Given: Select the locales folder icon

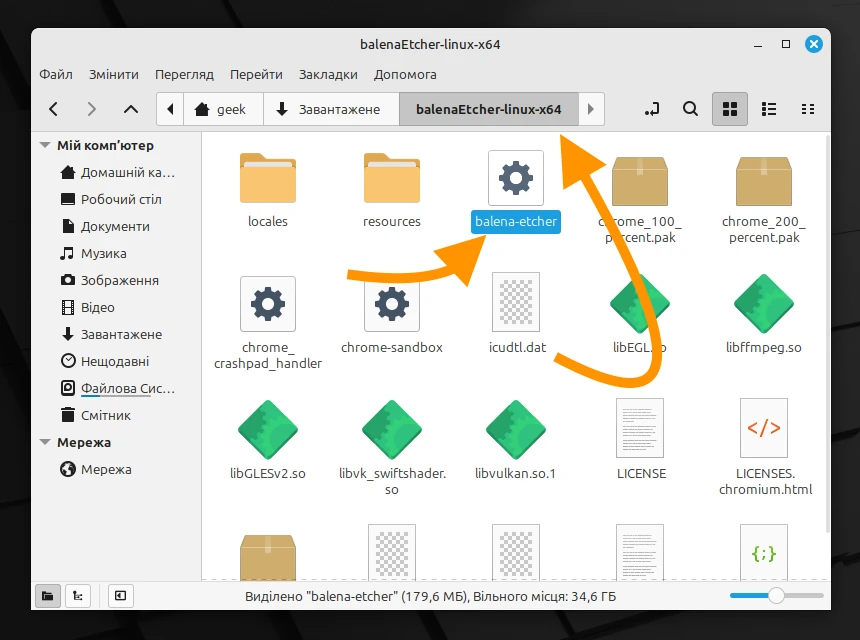Looking at the screenshot, I should pos(268,178).
